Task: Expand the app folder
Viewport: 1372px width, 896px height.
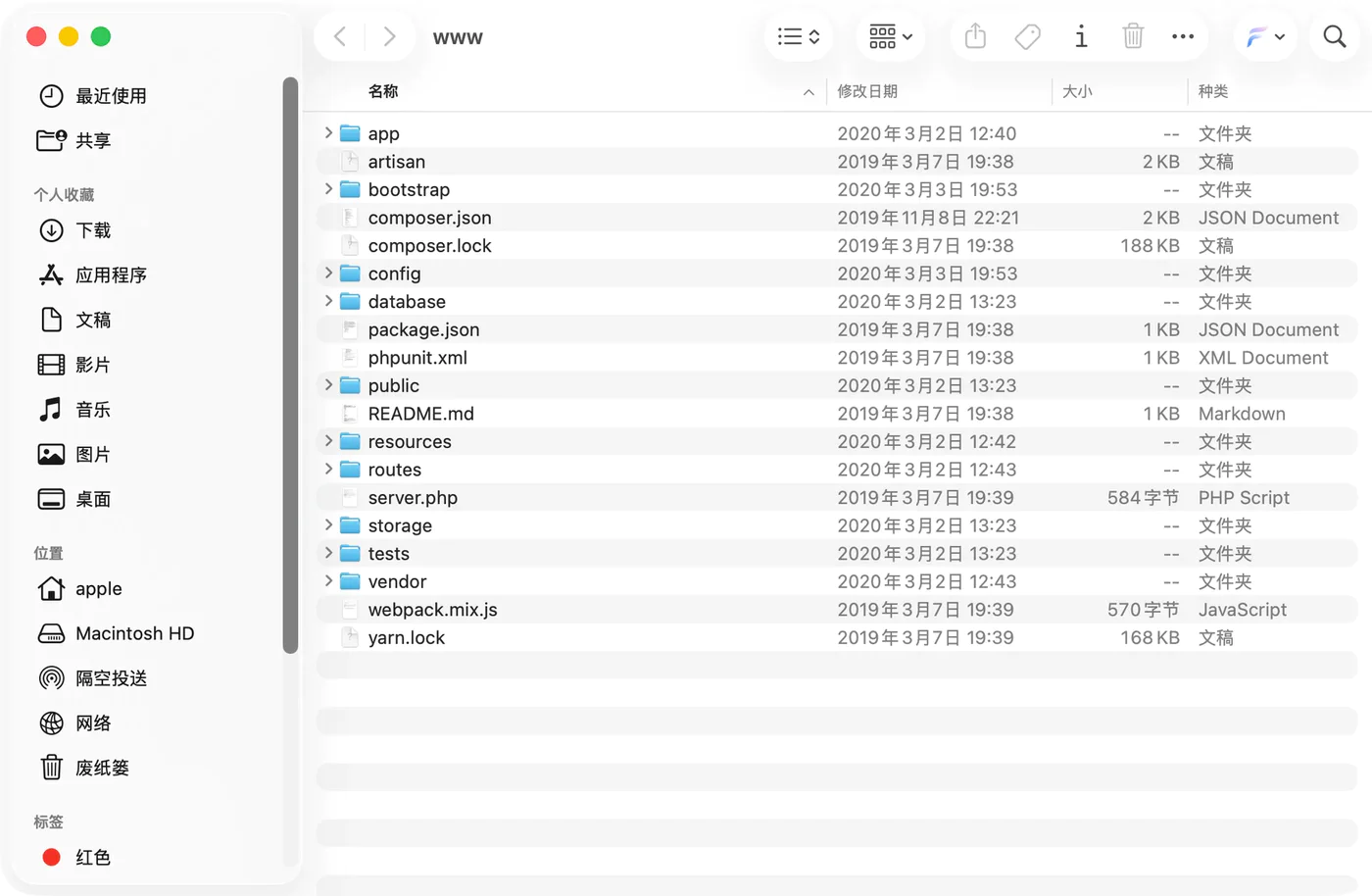Action: [328, 132]
